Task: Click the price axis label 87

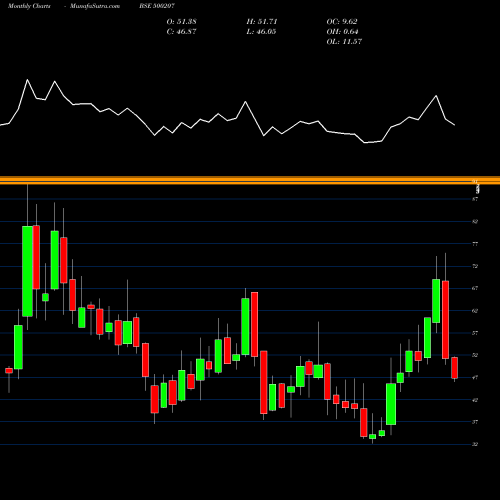Action: pos(475,199)
